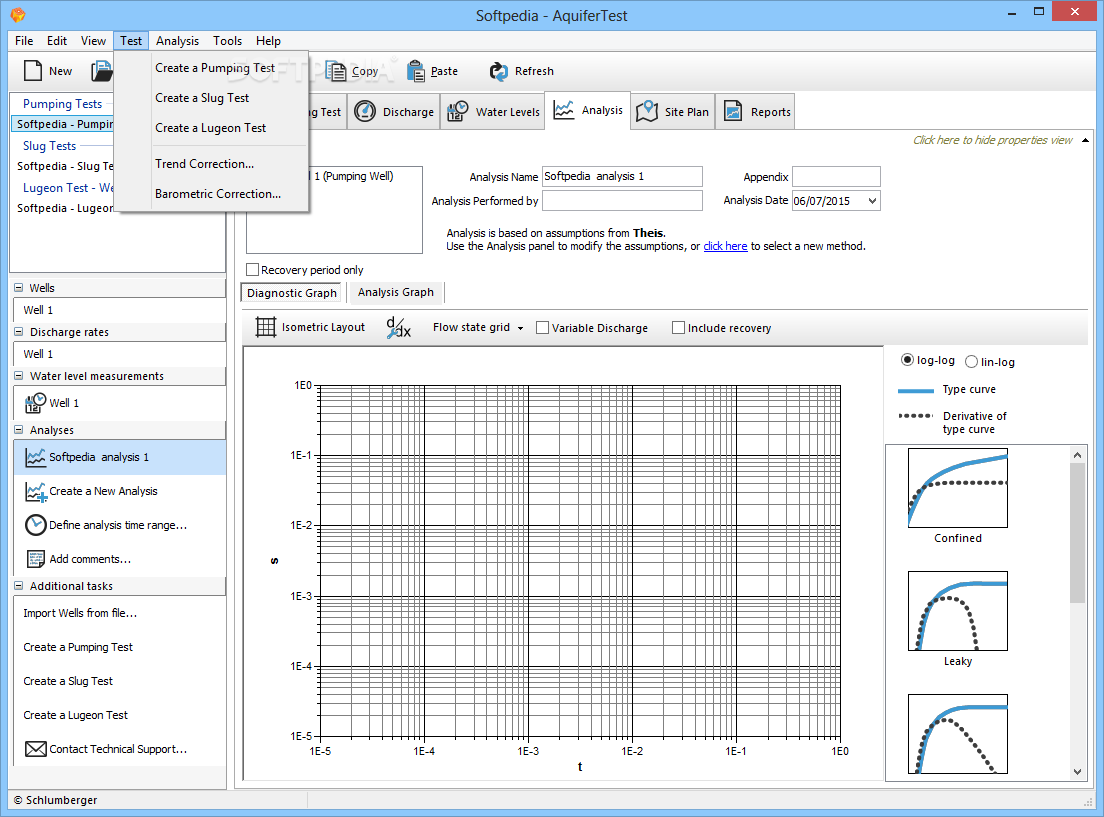Click the Isometric Layout grid icon
1104x817 pixels.
click(265, 327)
